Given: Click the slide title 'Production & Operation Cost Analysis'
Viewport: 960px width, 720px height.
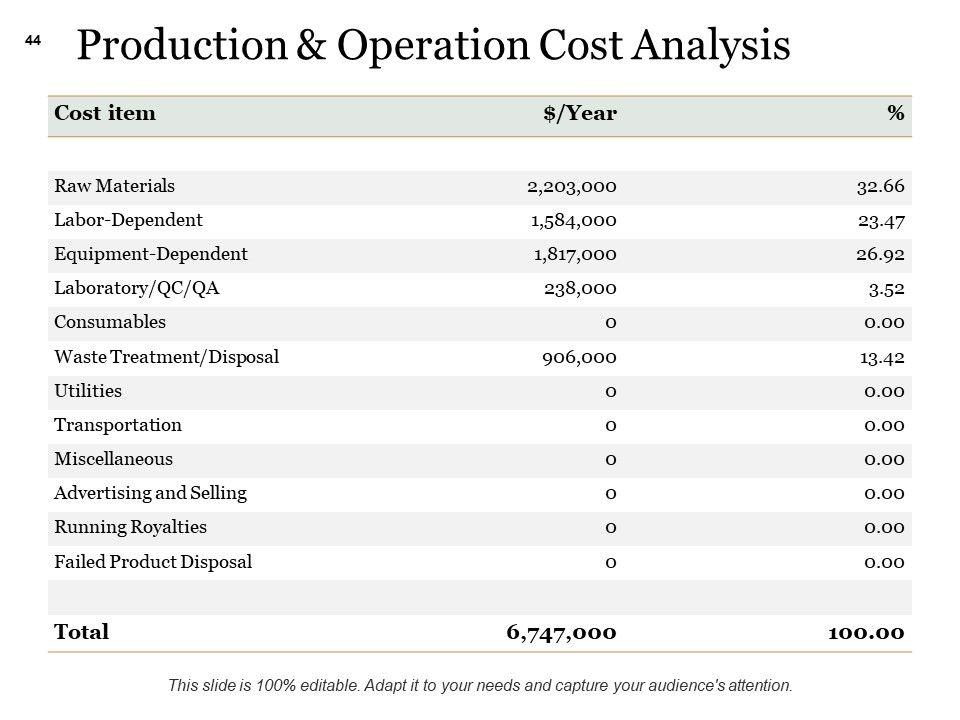Looking at the screenshot, I should point(432,47).
